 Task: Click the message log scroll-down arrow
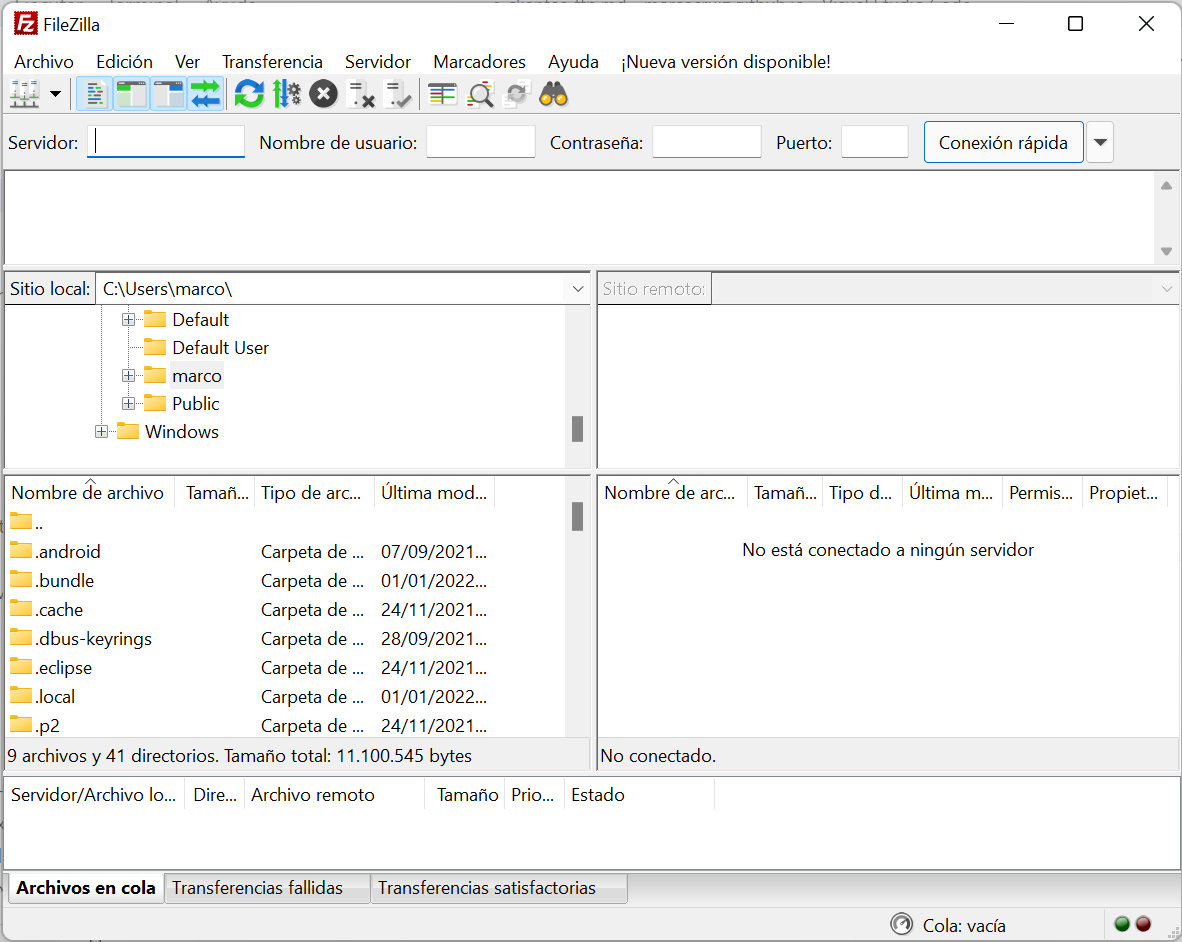click(x=1166, y=251)
